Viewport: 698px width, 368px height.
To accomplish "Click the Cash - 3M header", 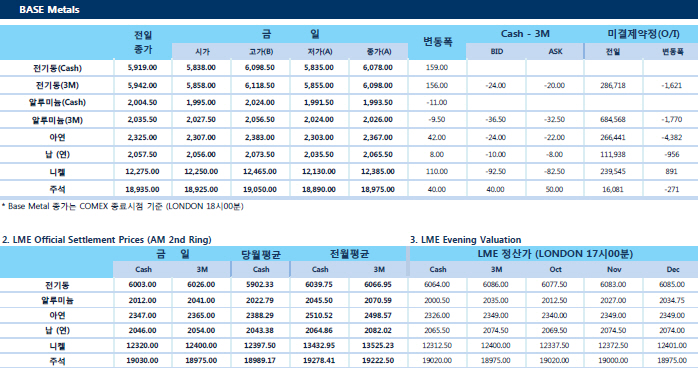I will pos(525,34).
